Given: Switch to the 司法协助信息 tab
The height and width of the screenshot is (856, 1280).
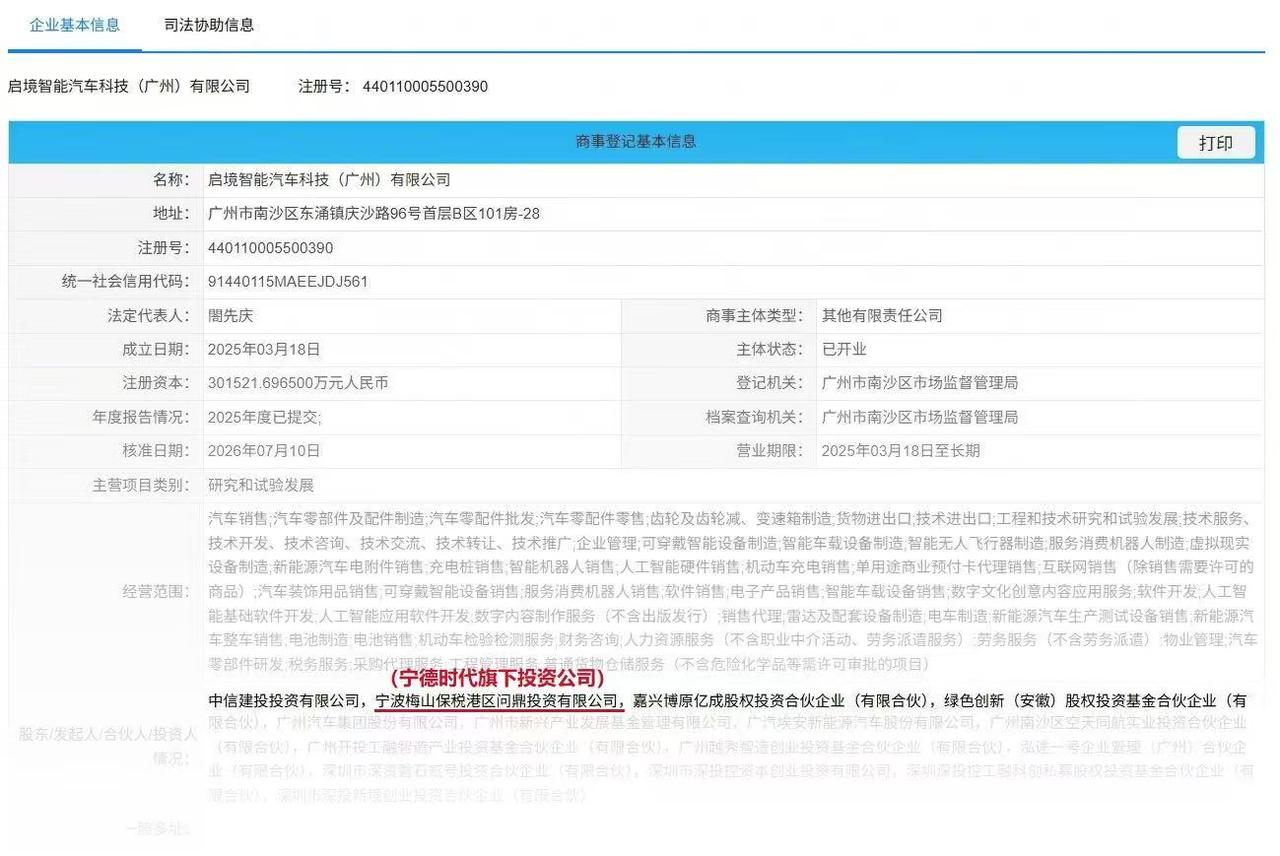Looking at the screenshot, I should (209, 25).
